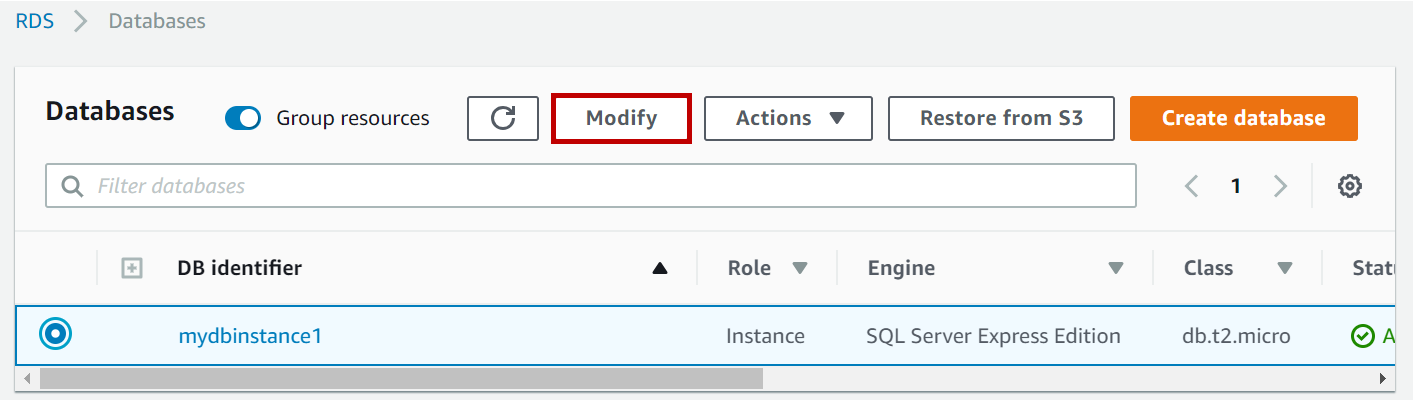Open the Actions dropdown menu
This screenshot has height=404, width=1419.
coord(789,118)
